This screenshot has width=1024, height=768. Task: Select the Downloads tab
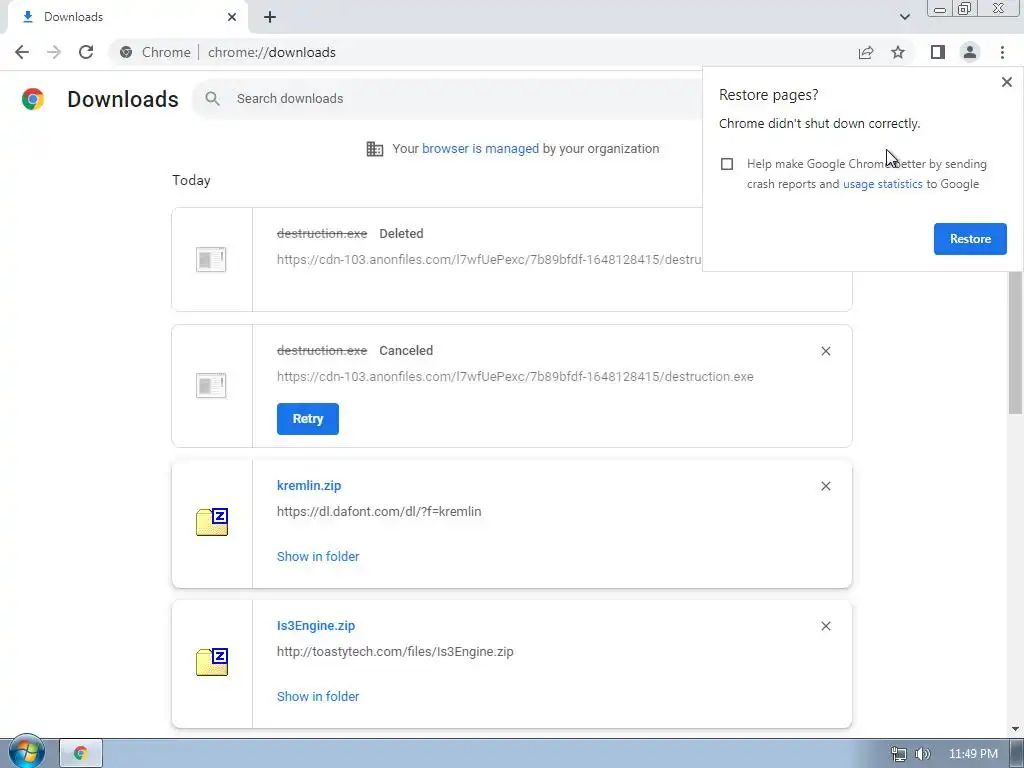[x=127, y=17]
